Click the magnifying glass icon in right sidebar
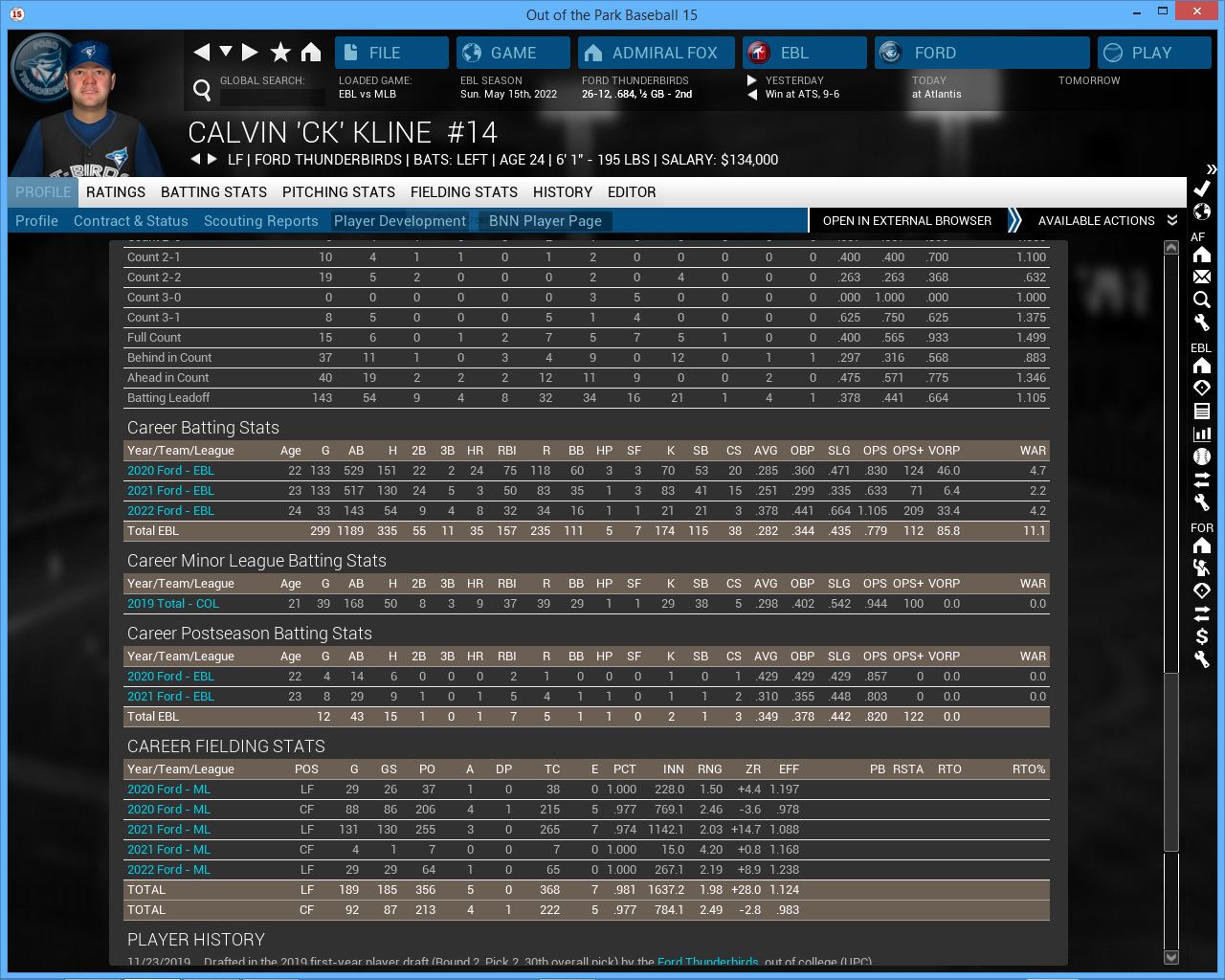Image resolution: width=1225 pixels, height=980 pixels. point(1202,300)
